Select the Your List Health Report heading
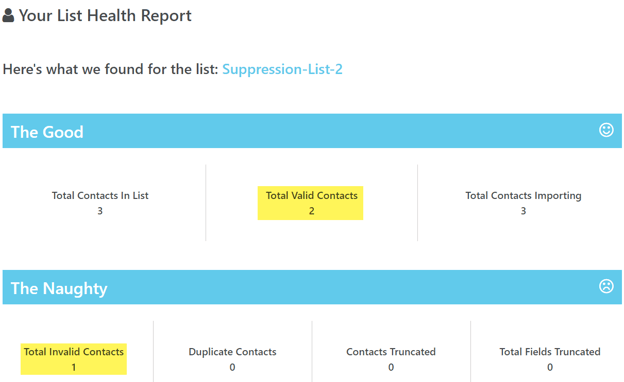Viewport: 624px width, 382px height. (105, 16)
